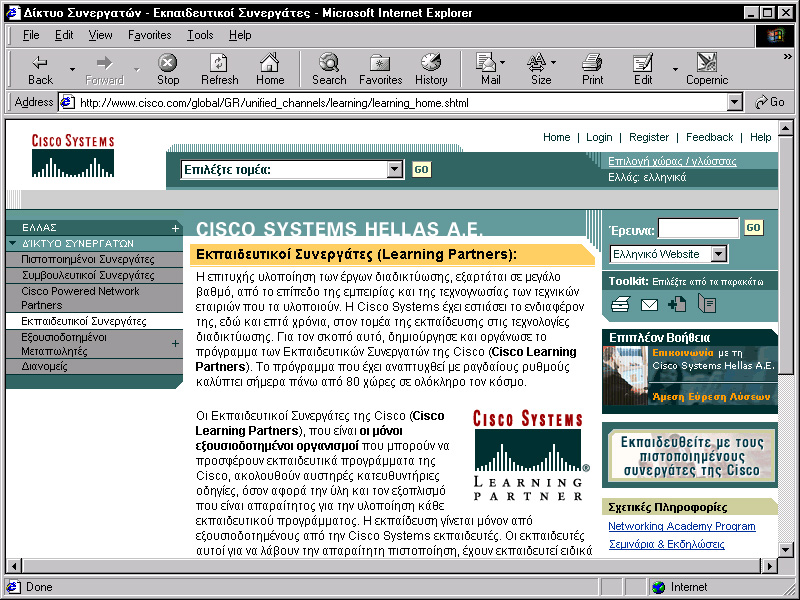Screen dimensions: 800x600
Task: Click the Edit toolbar button
Action: tap(643, 70)
